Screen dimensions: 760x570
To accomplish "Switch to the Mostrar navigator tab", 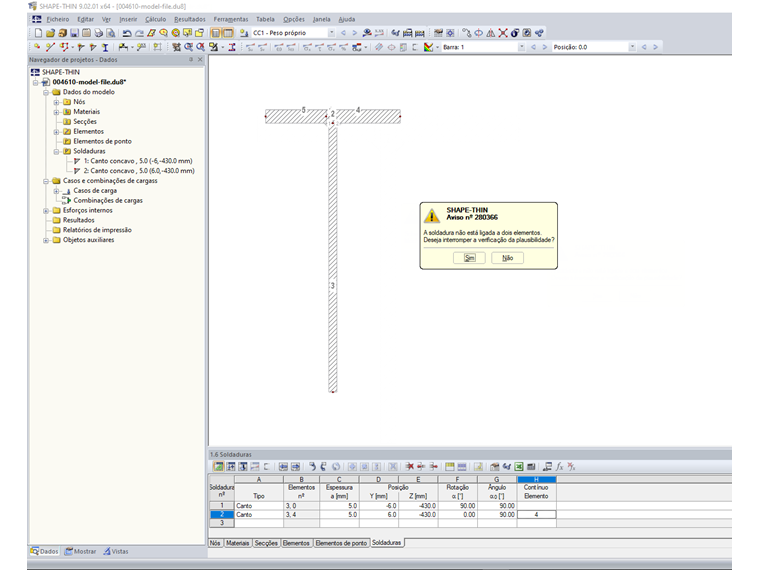I will click(x=80, y=552).
